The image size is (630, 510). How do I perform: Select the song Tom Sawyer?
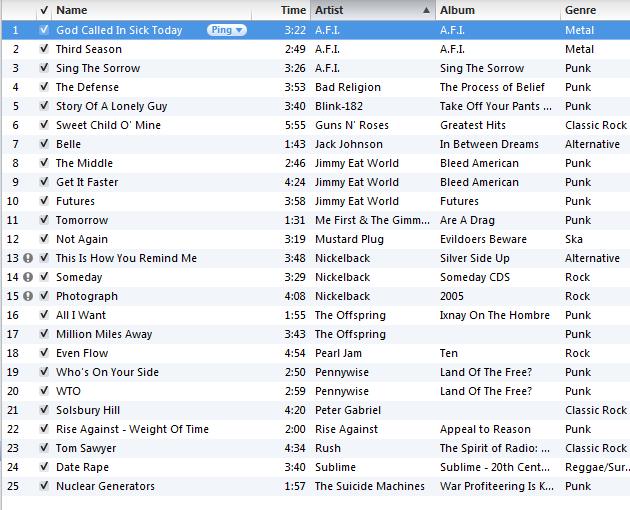click(x=86, y=448)
